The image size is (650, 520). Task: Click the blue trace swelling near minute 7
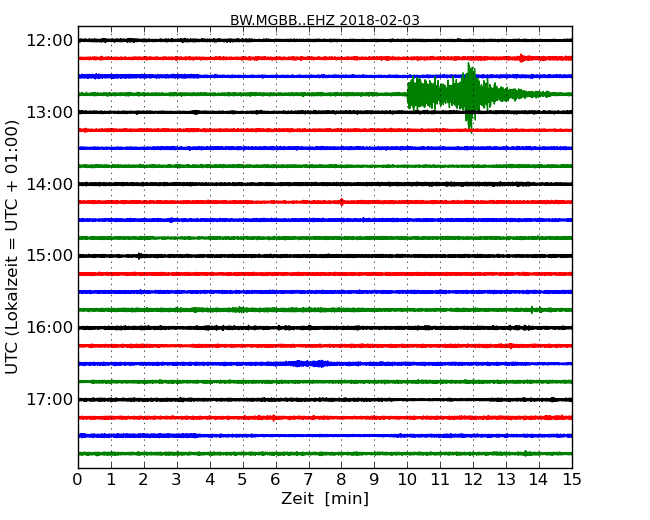pyautogui.click(x=309, y=364)
